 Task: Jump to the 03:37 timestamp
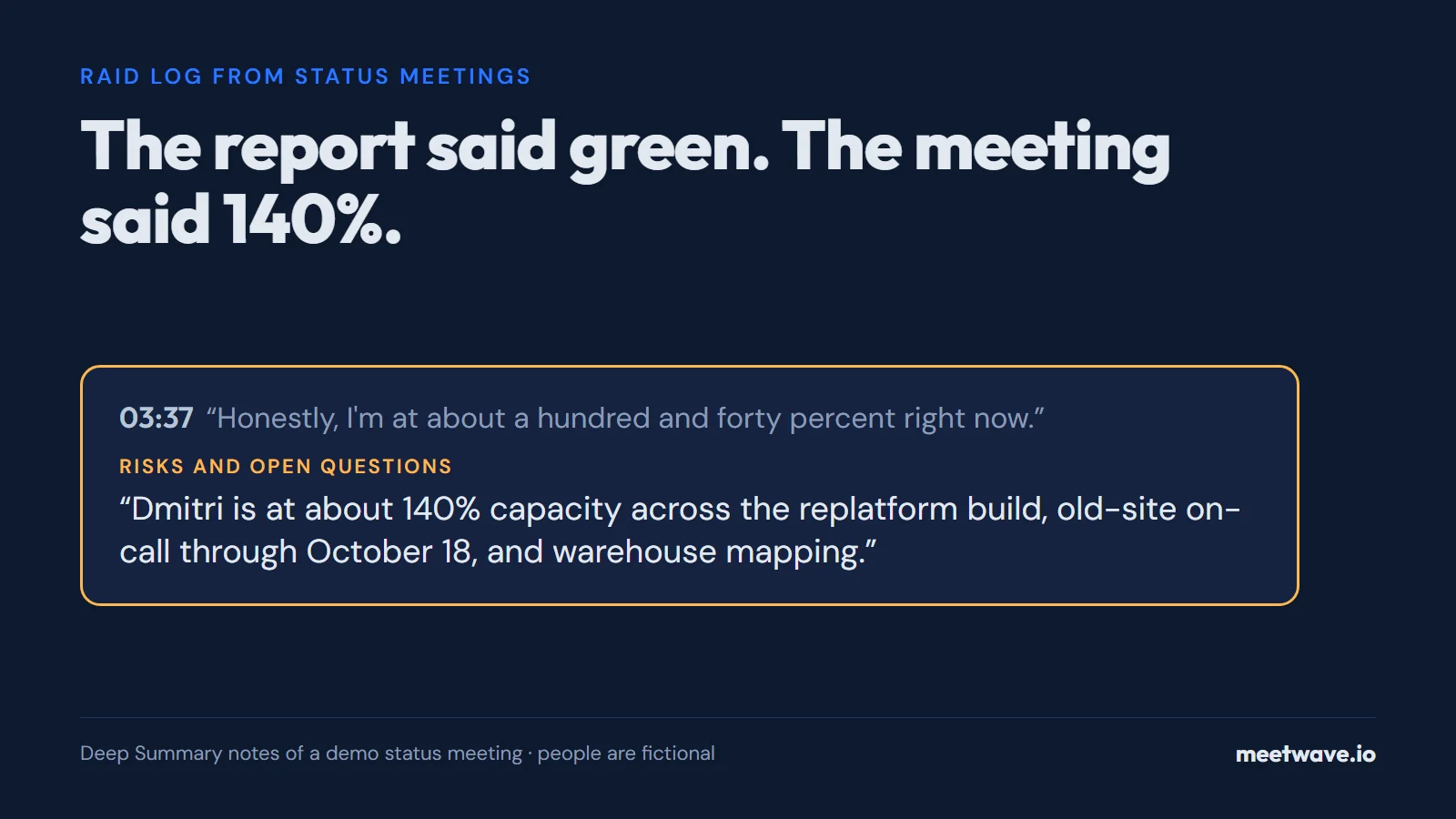156,418
